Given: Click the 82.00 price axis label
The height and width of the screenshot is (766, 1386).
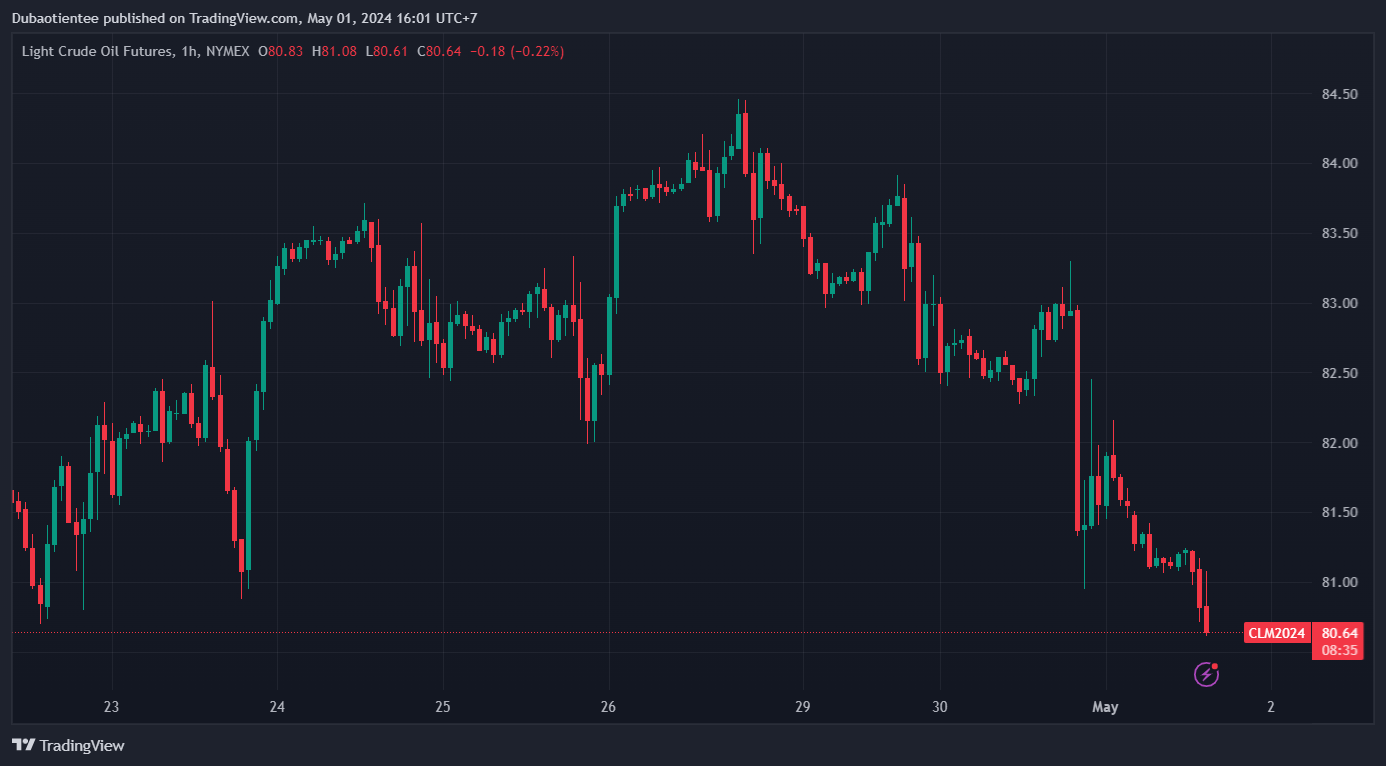Looking at the screenshot, I should (1339, 443).
